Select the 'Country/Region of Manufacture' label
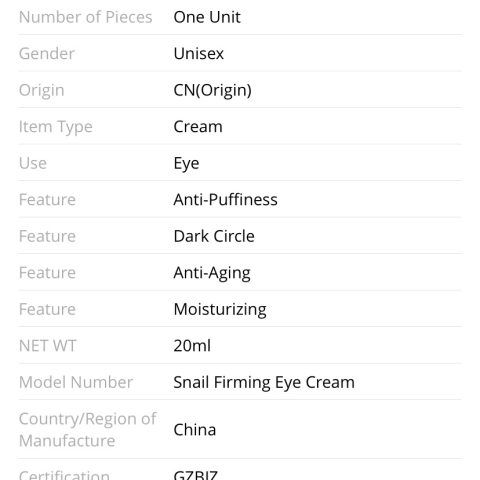The image size is (480, 480). pos(87,430)
